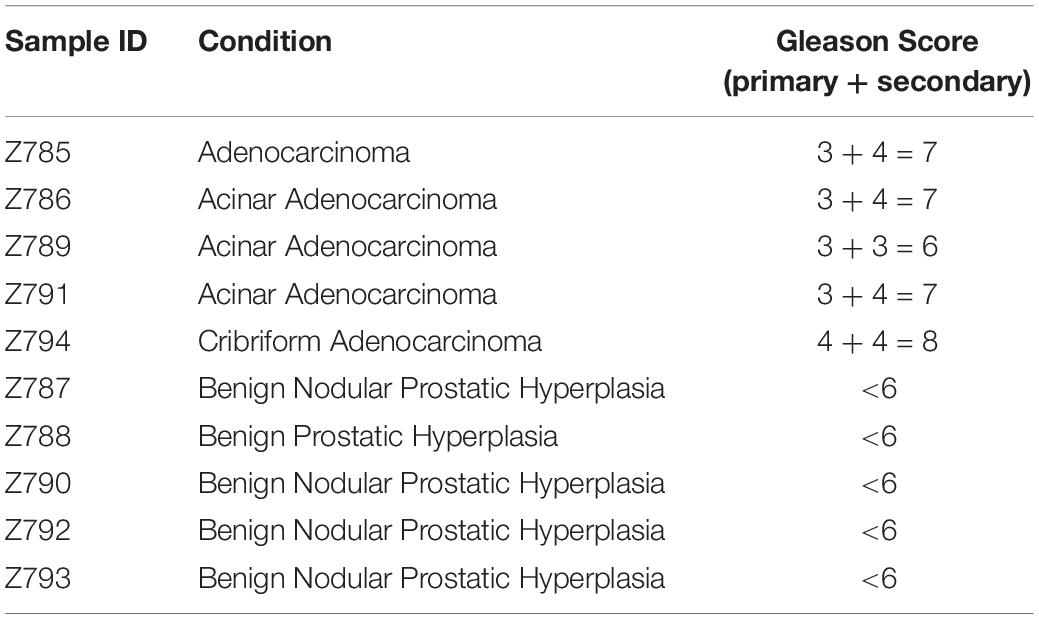
Task: Select sample ID Z785
Action: (38, 152)
